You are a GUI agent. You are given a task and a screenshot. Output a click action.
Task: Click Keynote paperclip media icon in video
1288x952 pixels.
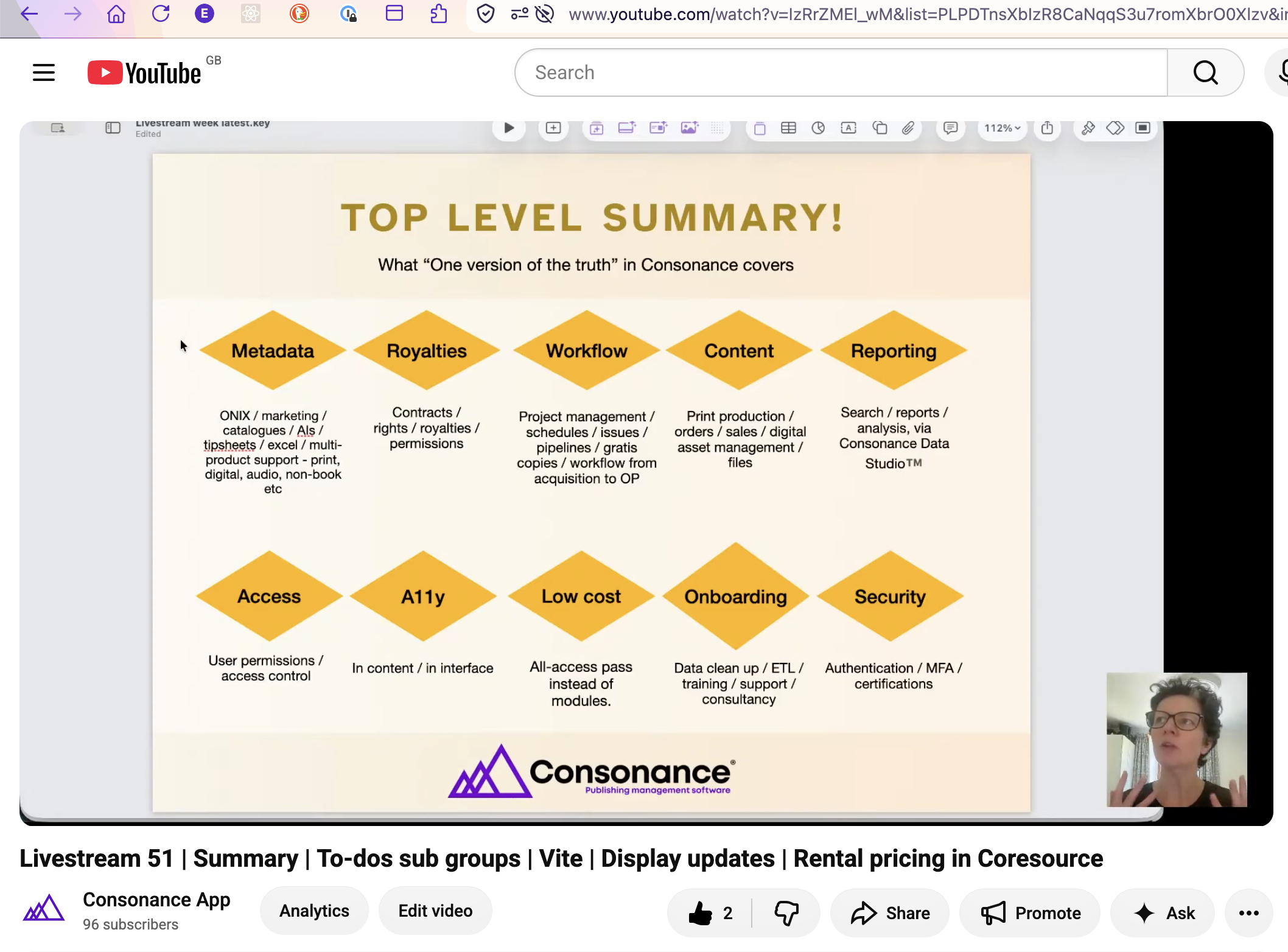[x=908, y=128]
